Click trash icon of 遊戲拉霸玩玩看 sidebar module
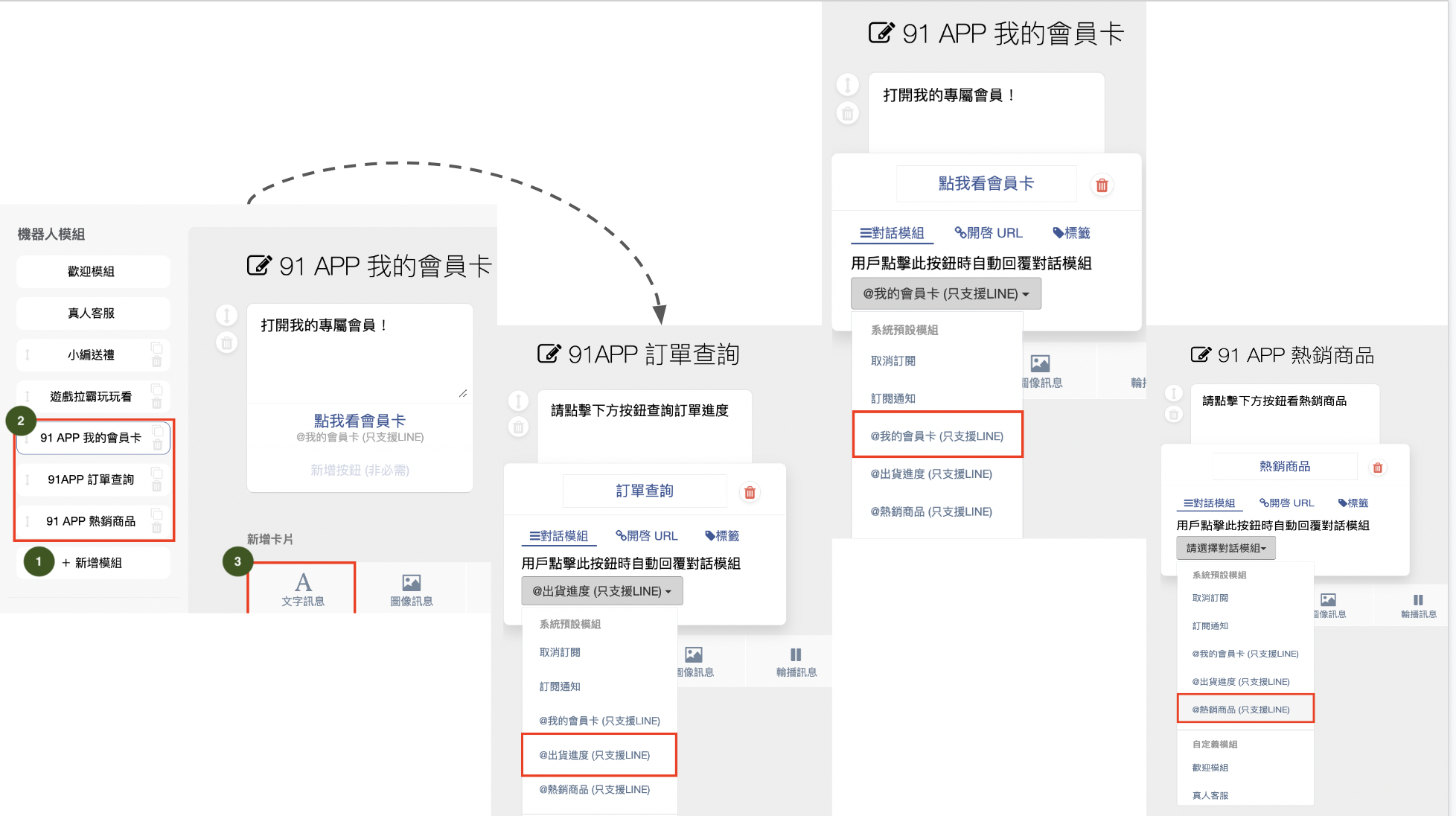 [x=157, y=404]
